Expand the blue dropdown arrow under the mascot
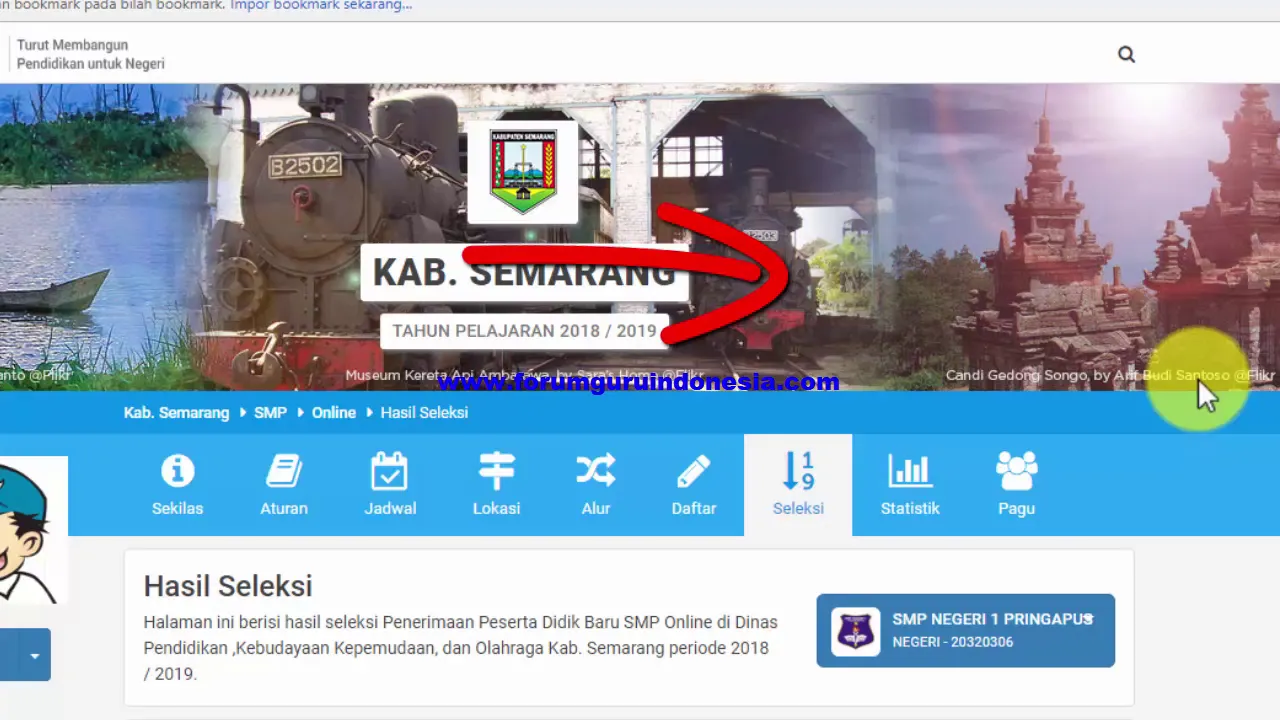Screen dimensions: 1280x720 click(x=34, y=656)
